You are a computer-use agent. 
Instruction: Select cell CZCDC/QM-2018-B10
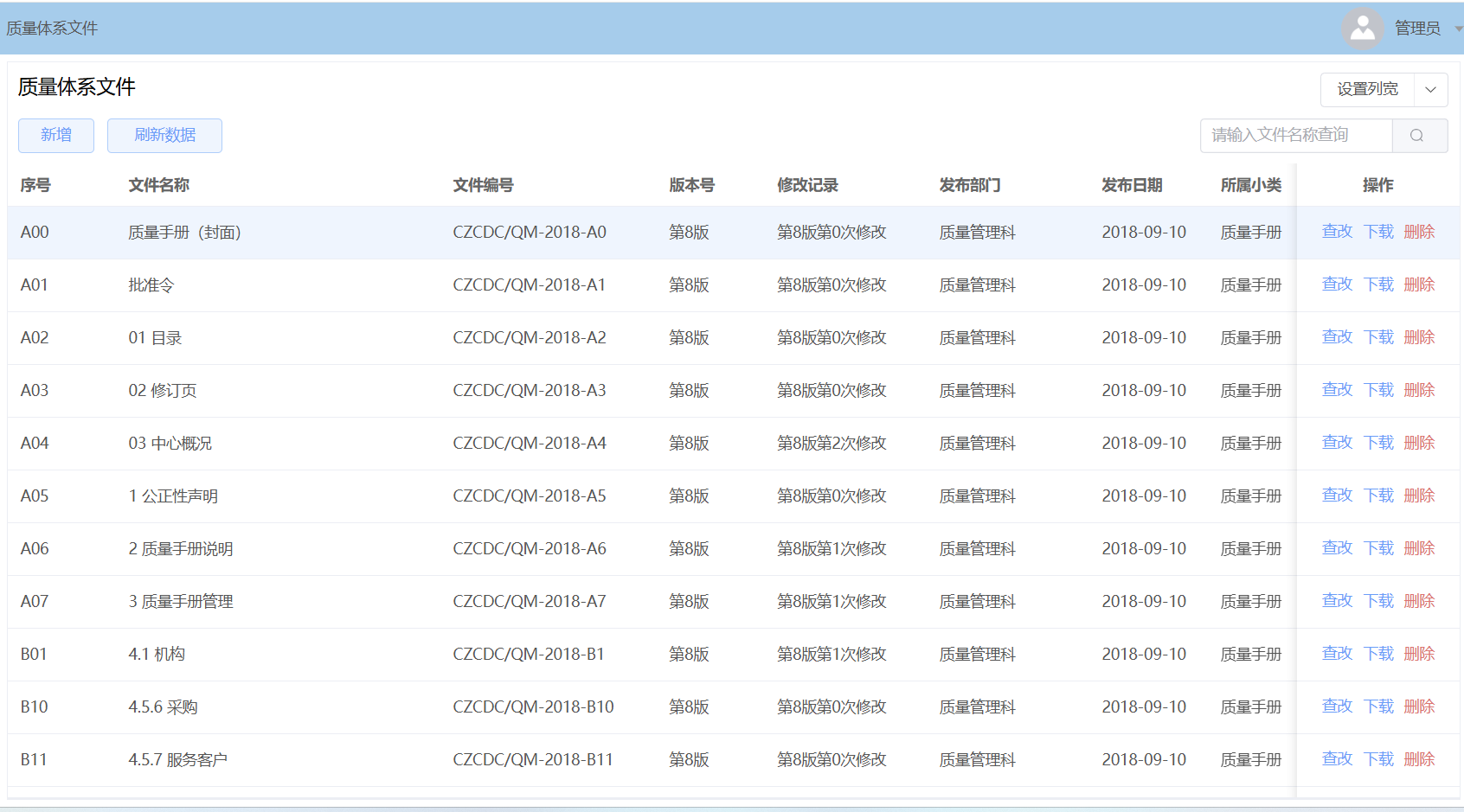click(533, 707)
